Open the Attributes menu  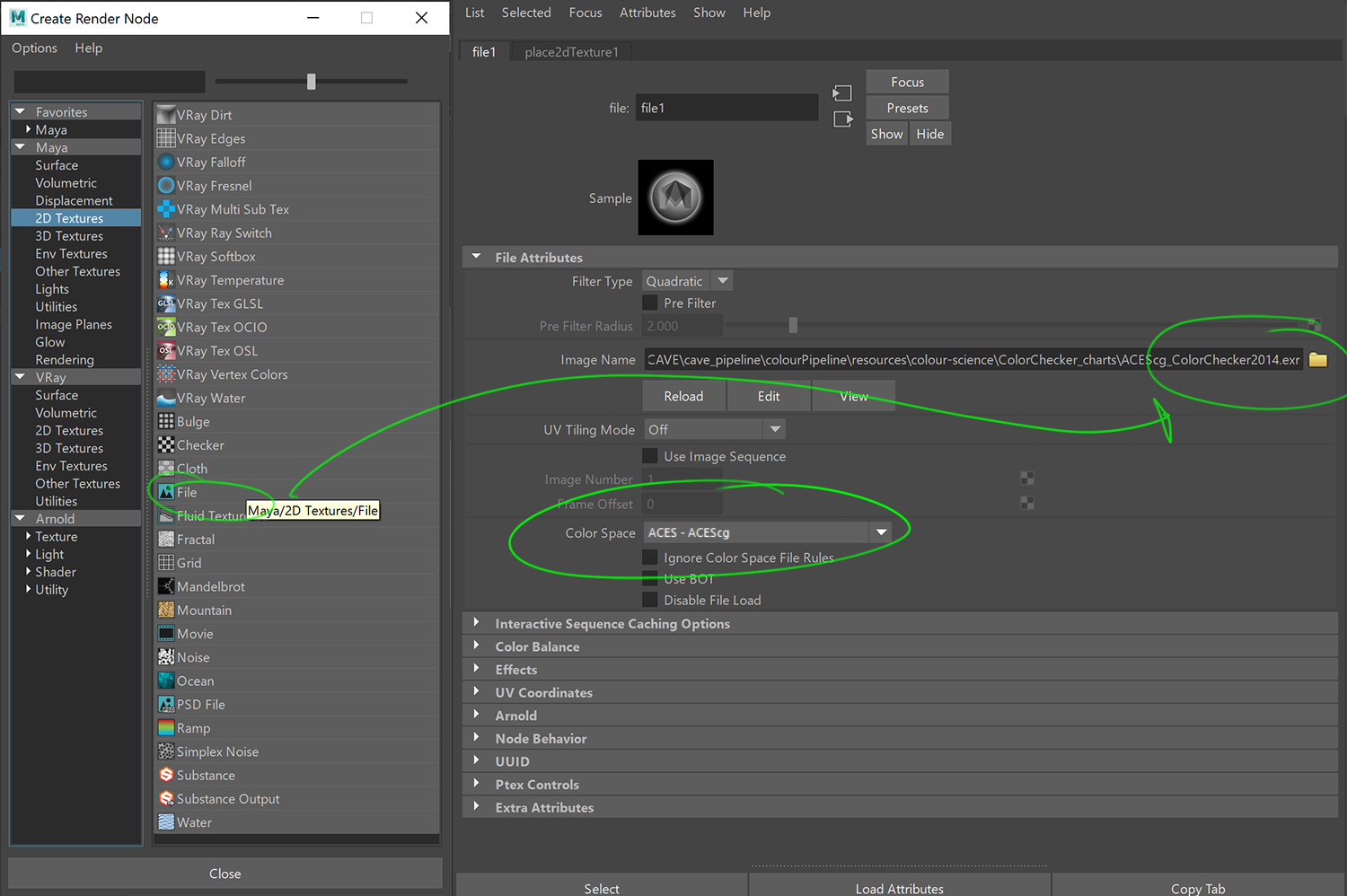coord(647,13)
